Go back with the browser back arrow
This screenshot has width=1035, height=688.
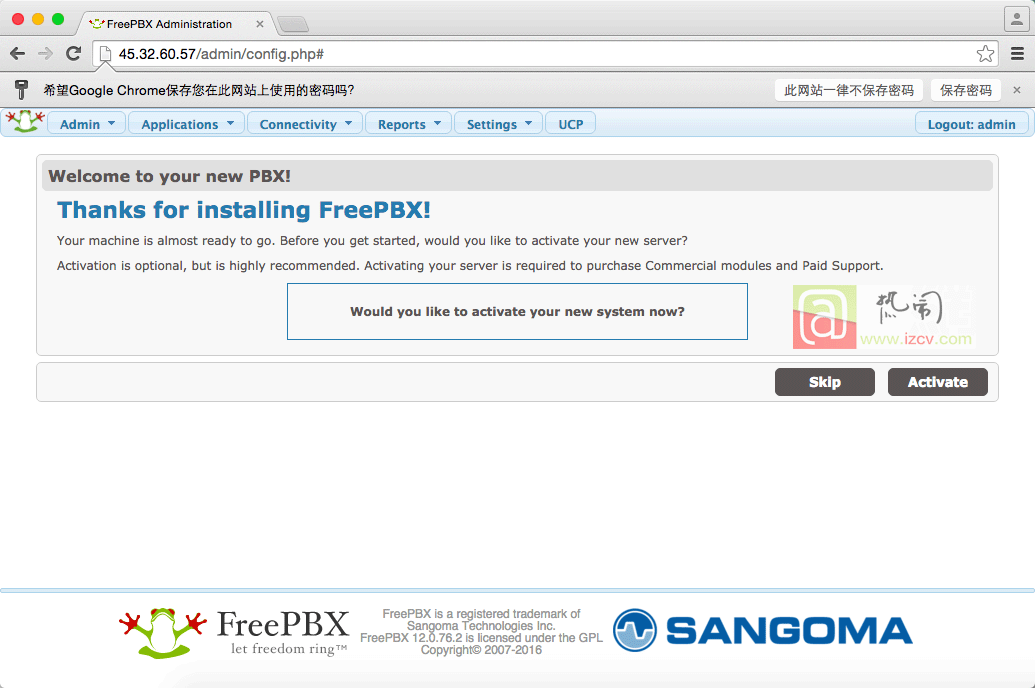[x=18, y=54]
